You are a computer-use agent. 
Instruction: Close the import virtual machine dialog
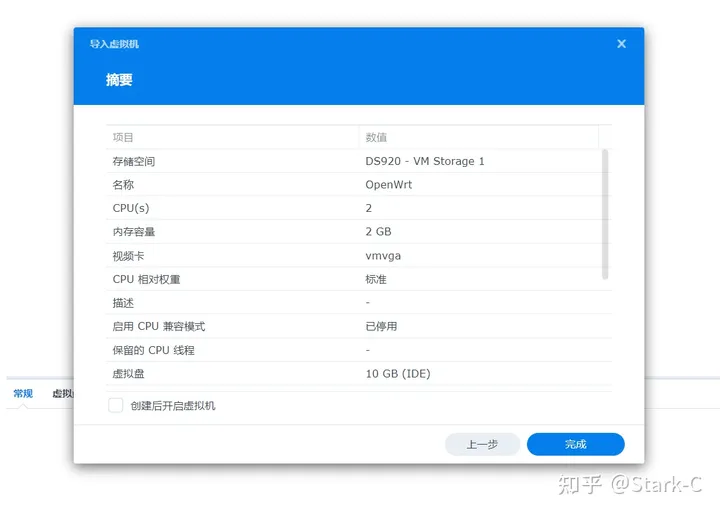tap(621, 44)
